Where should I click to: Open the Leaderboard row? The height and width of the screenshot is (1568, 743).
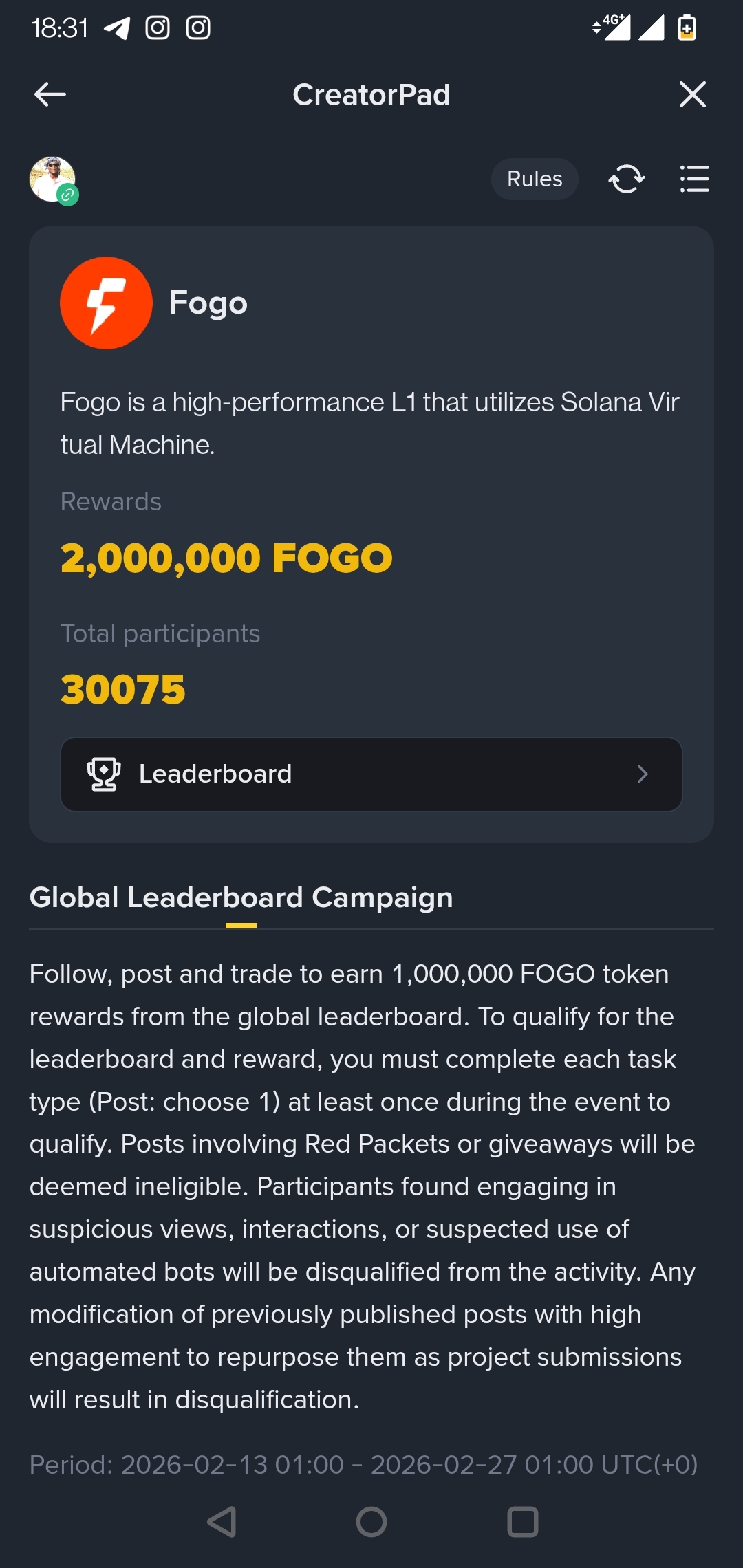371,774
